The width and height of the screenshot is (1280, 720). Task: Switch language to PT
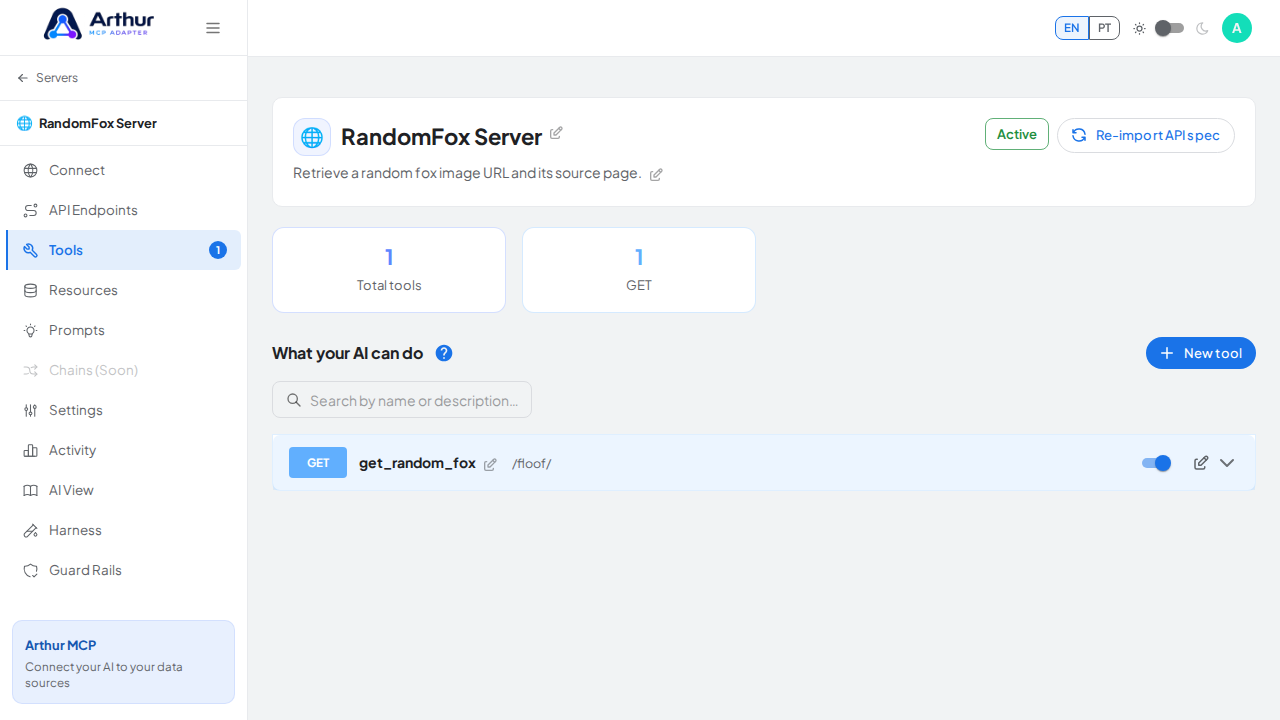1104,28
